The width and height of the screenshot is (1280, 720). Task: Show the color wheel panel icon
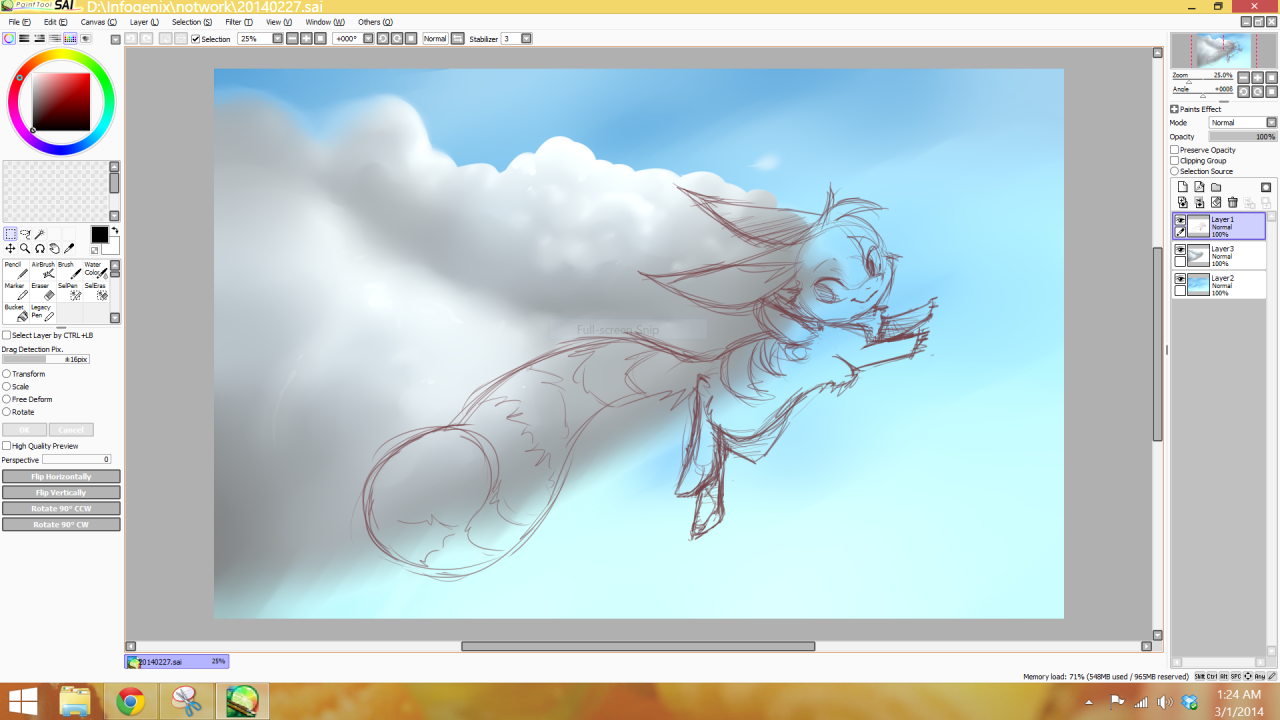click(x=9, y=39)
